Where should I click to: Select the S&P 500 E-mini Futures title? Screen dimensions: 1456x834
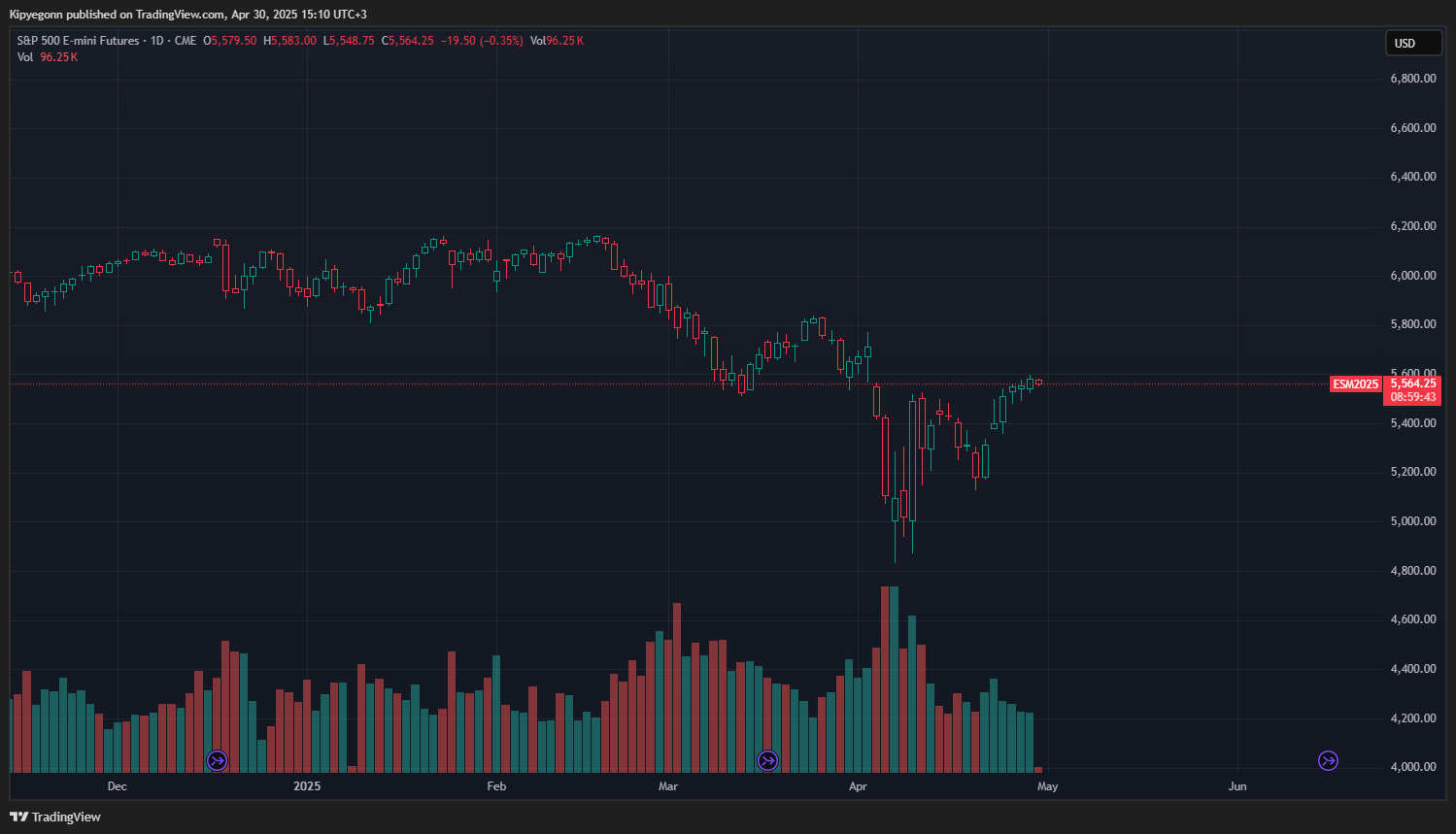(x=78, y=41)
